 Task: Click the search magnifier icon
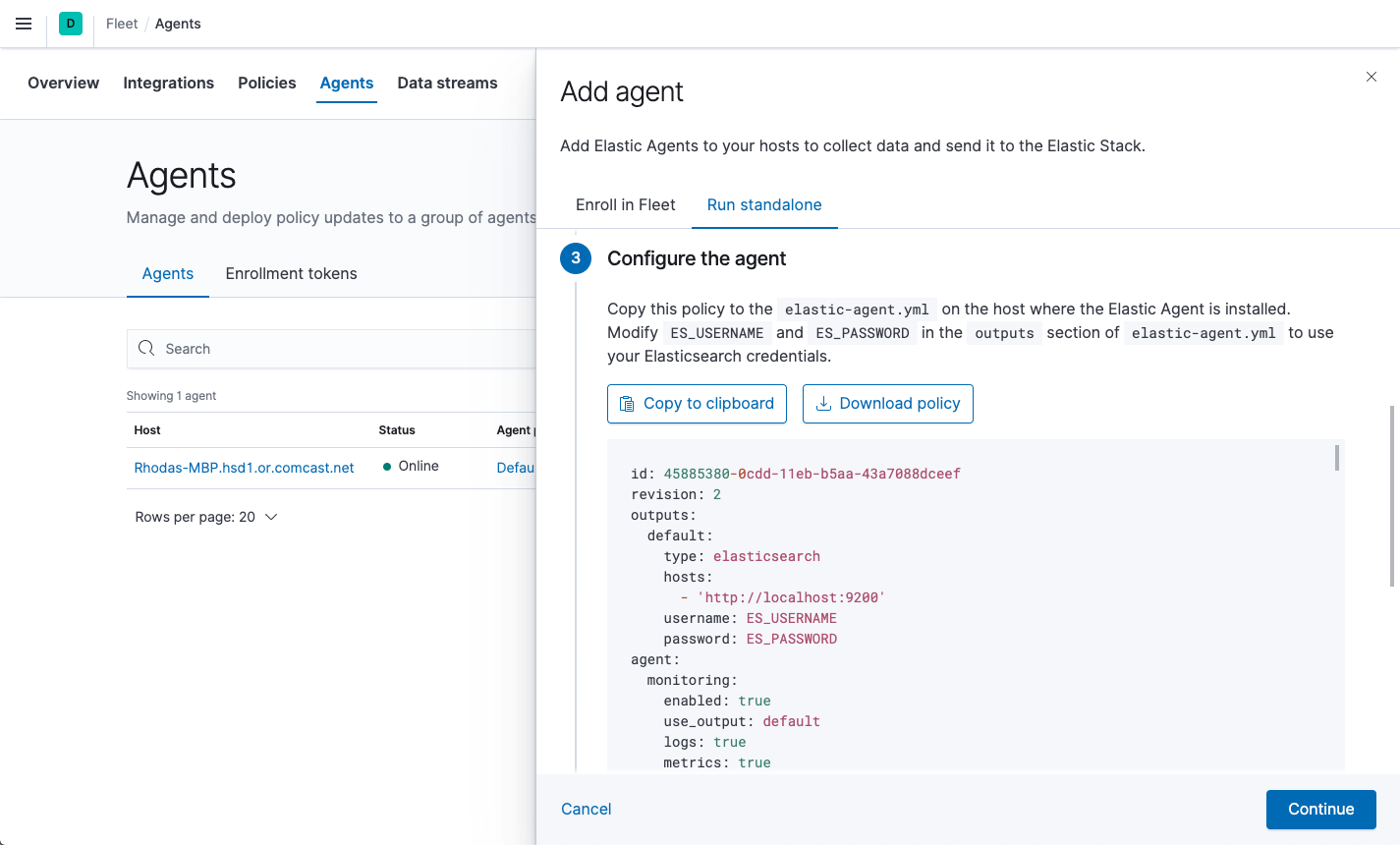click(146, 349)
